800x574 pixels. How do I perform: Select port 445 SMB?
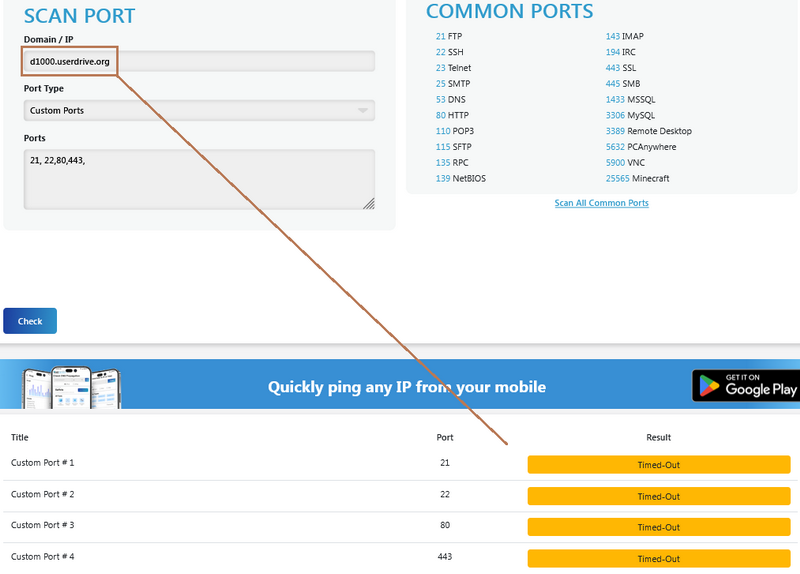pos(622,84)
